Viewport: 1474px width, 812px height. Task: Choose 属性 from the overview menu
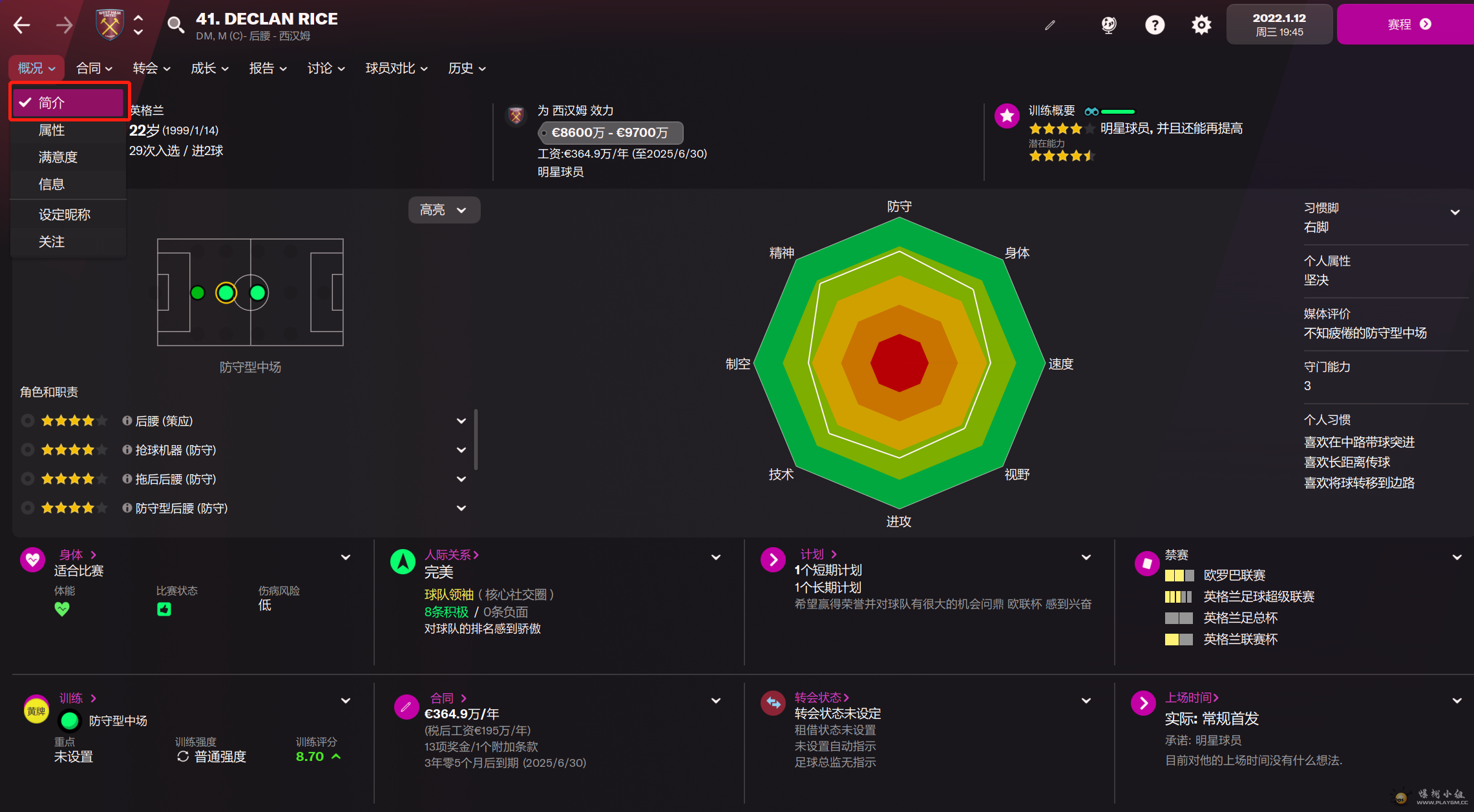pos(52,130)
